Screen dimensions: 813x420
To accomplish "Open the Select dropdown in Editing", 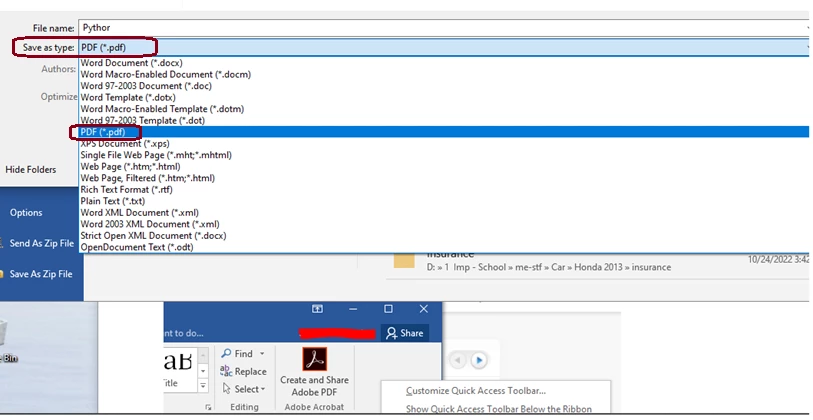I will tap(244, 389).
